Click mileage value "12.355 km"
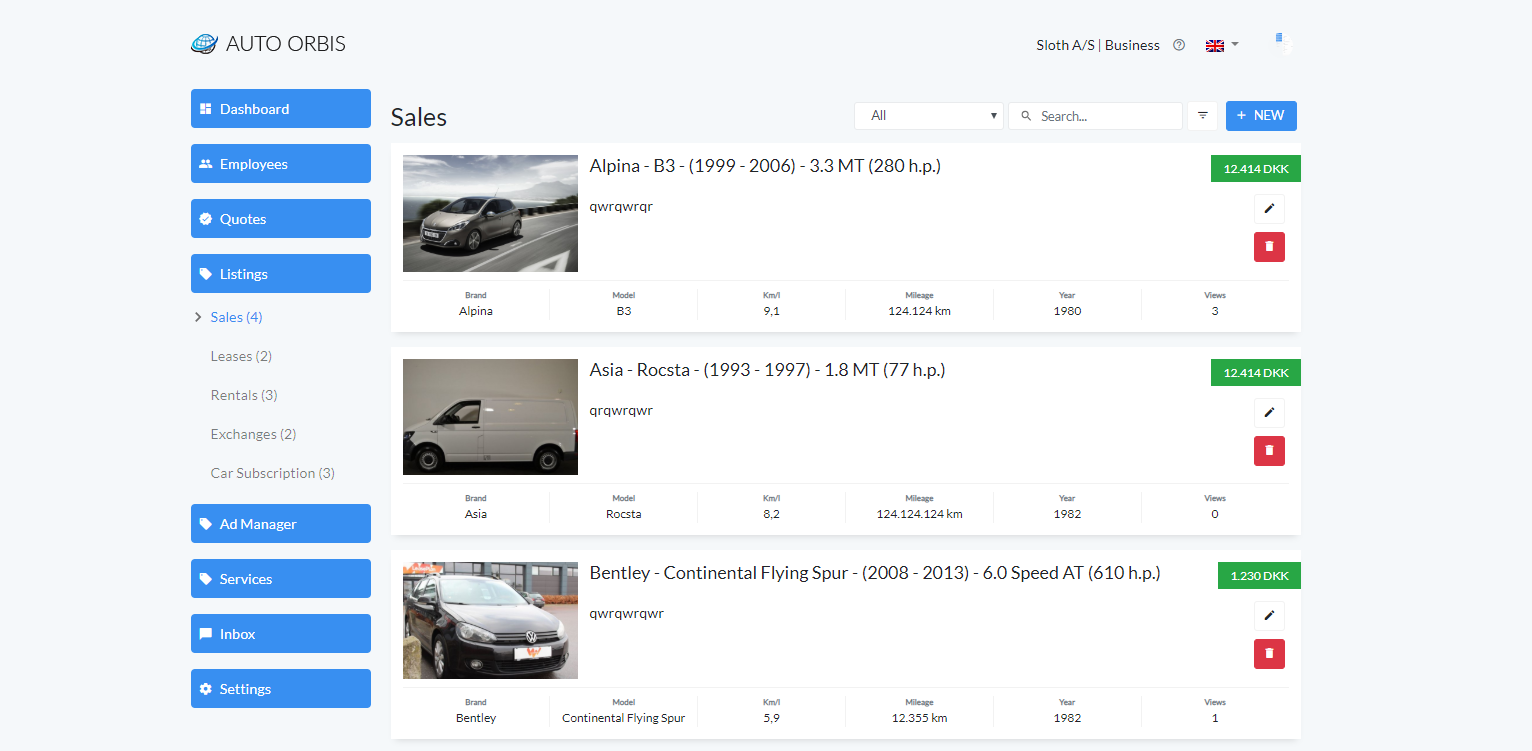1532x751 pixels. coord(919,718)
